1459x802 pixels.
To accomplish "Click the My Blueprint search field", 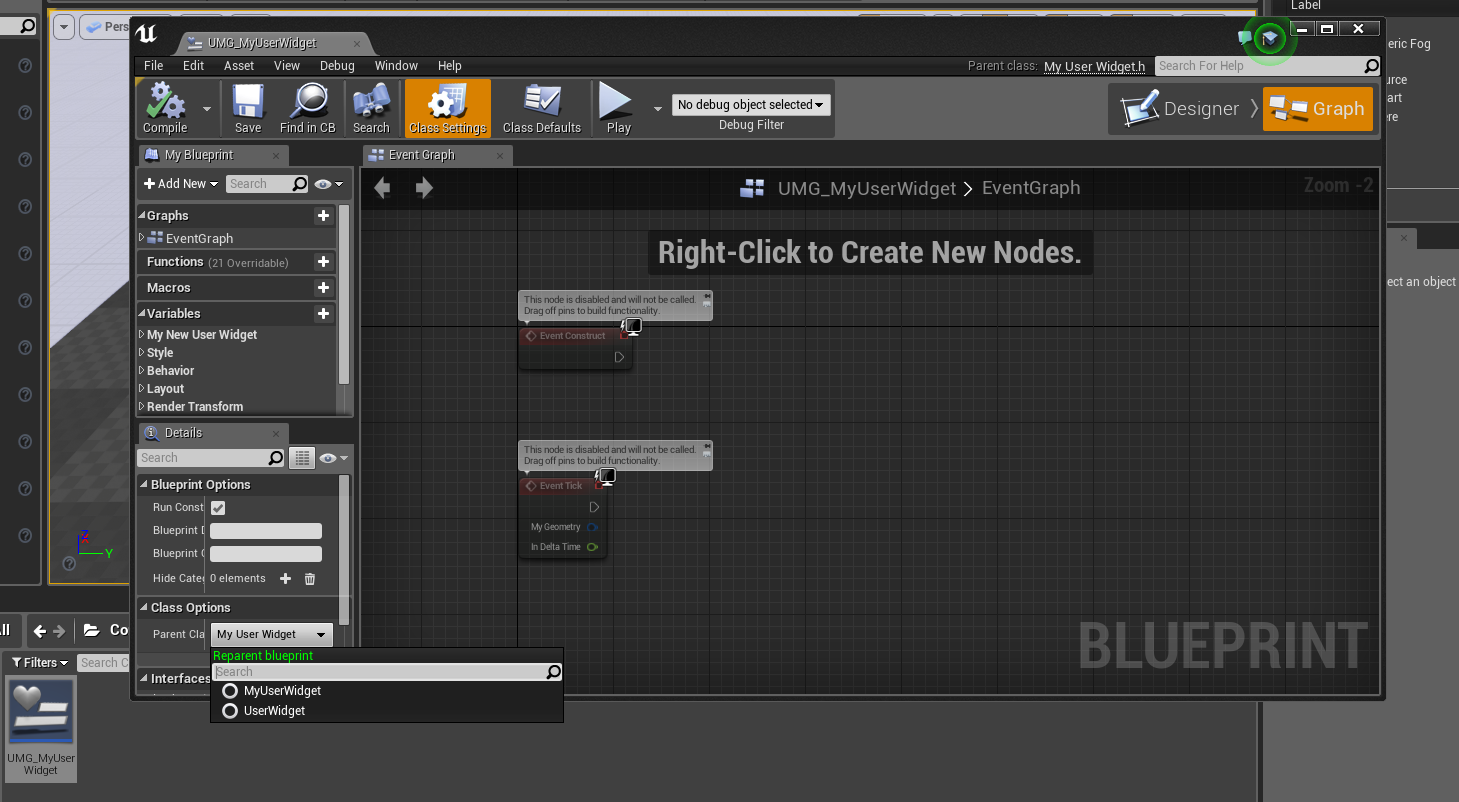I will point(268,184).
